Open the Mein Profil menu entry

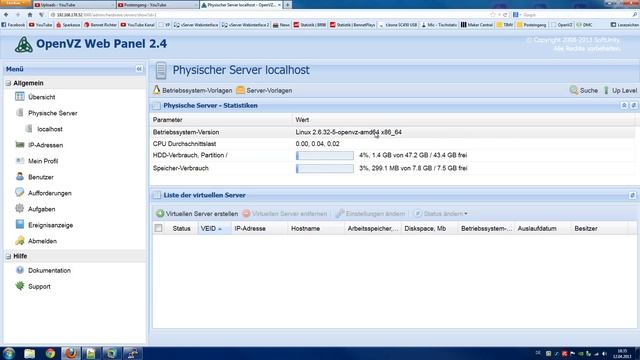click(x=43, y=161)
